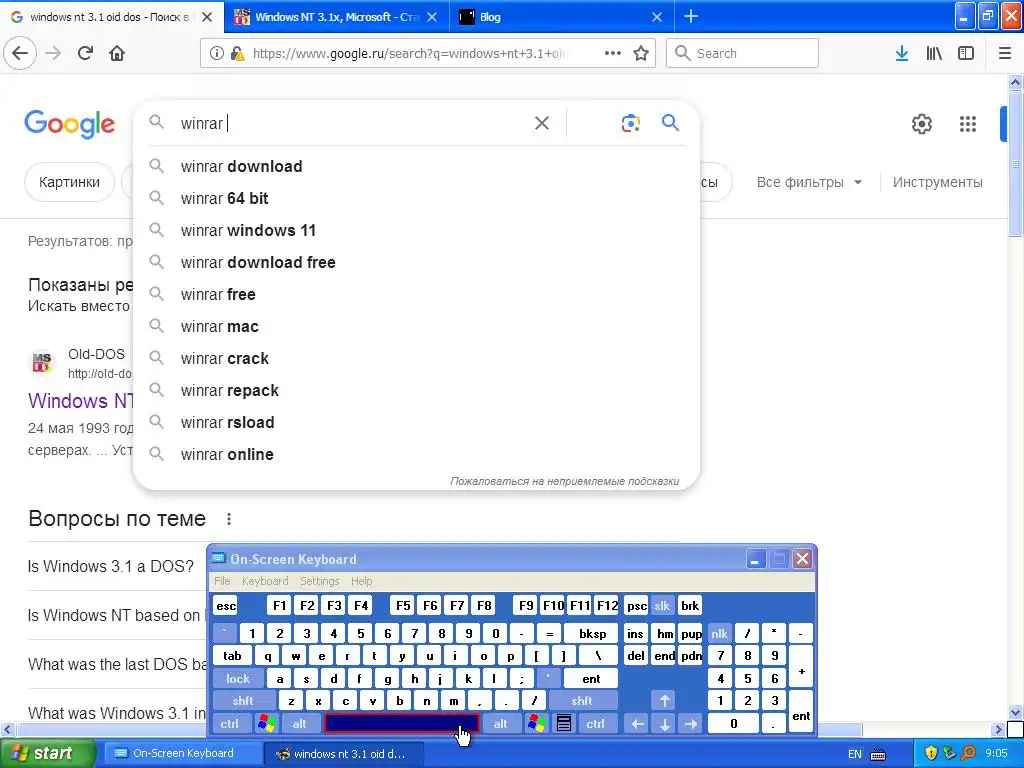Toggle the sidebar view icon
Viewport: 1024px width, 768px height.
coord(966,53)
